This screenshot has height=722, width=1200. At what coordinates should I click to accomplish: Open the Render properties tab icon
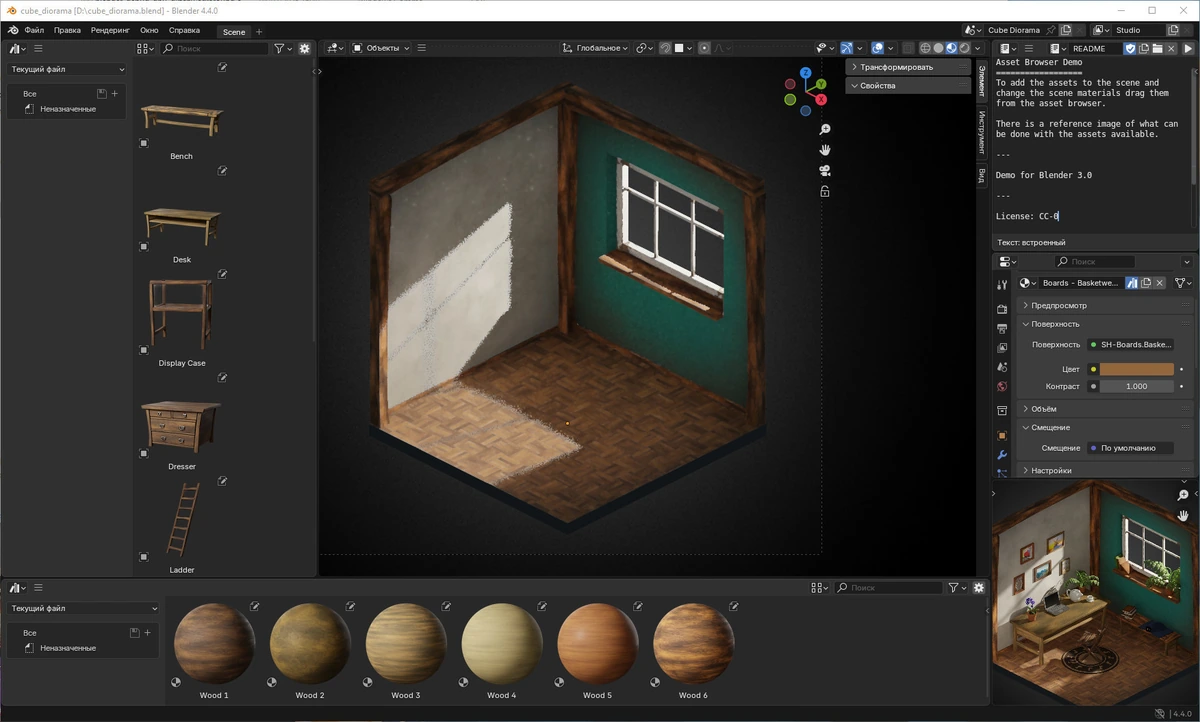pyautogui.click(x=1002, y=309)
